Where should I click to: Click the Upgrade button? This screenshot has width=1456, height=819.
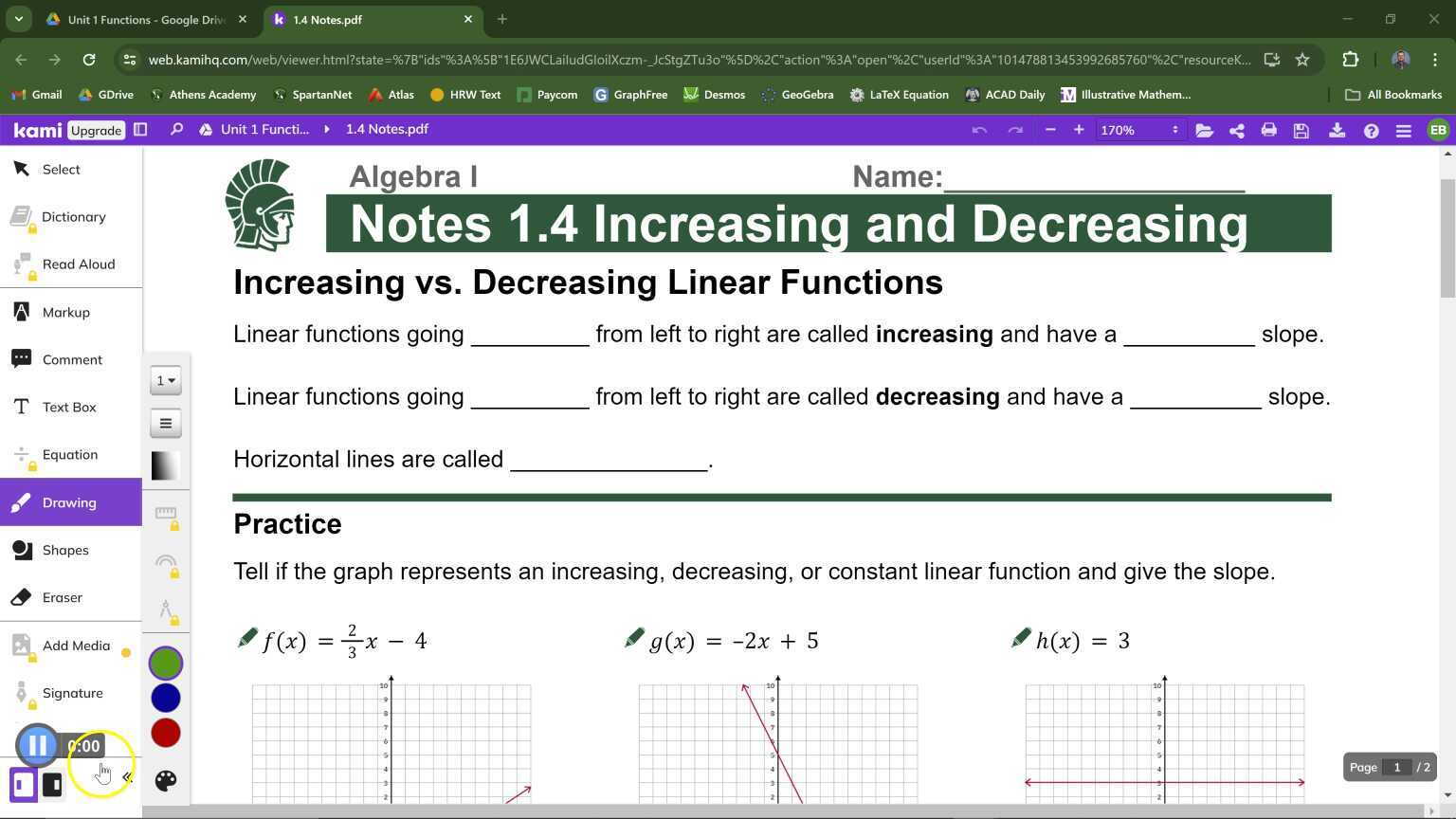point(95,130)
